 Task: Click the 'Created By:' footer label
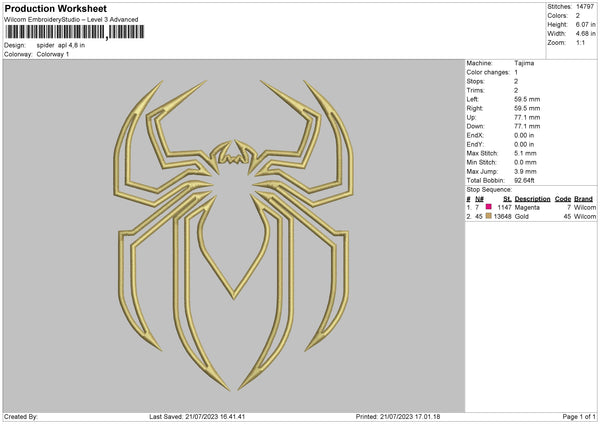(21, 417)
